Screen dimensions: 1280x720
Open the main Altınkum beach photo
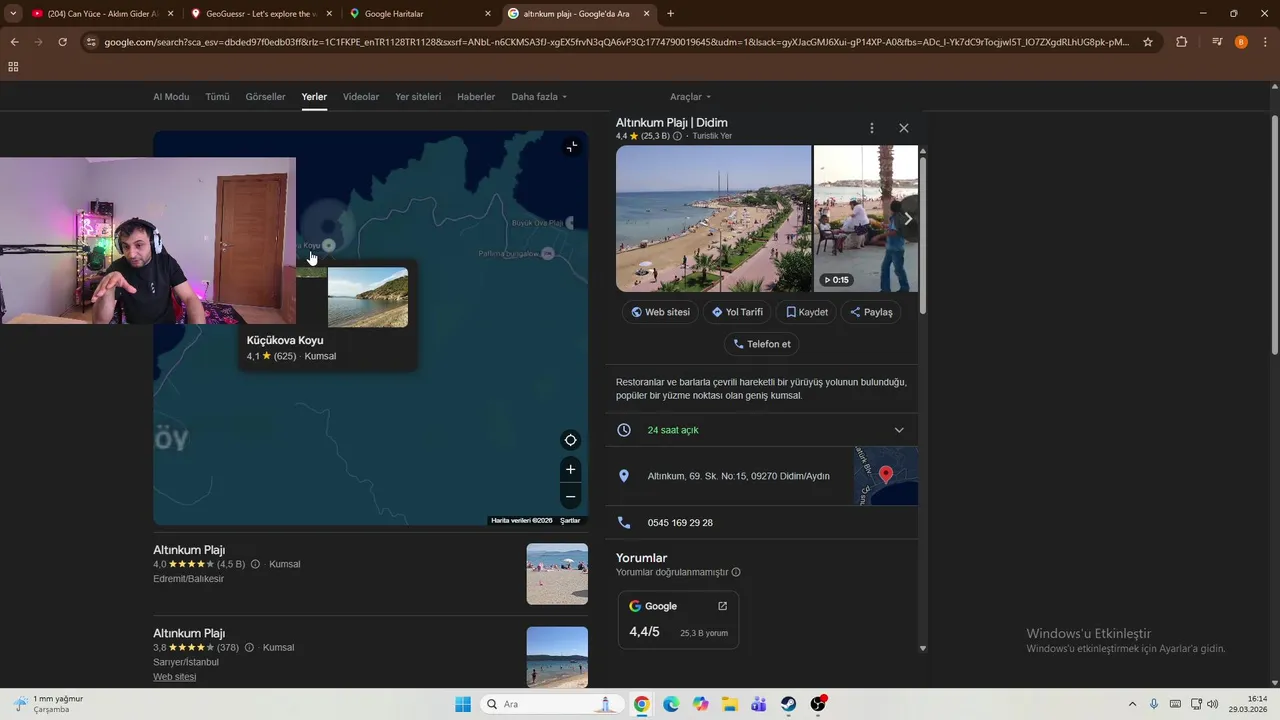tap(713, 218)
